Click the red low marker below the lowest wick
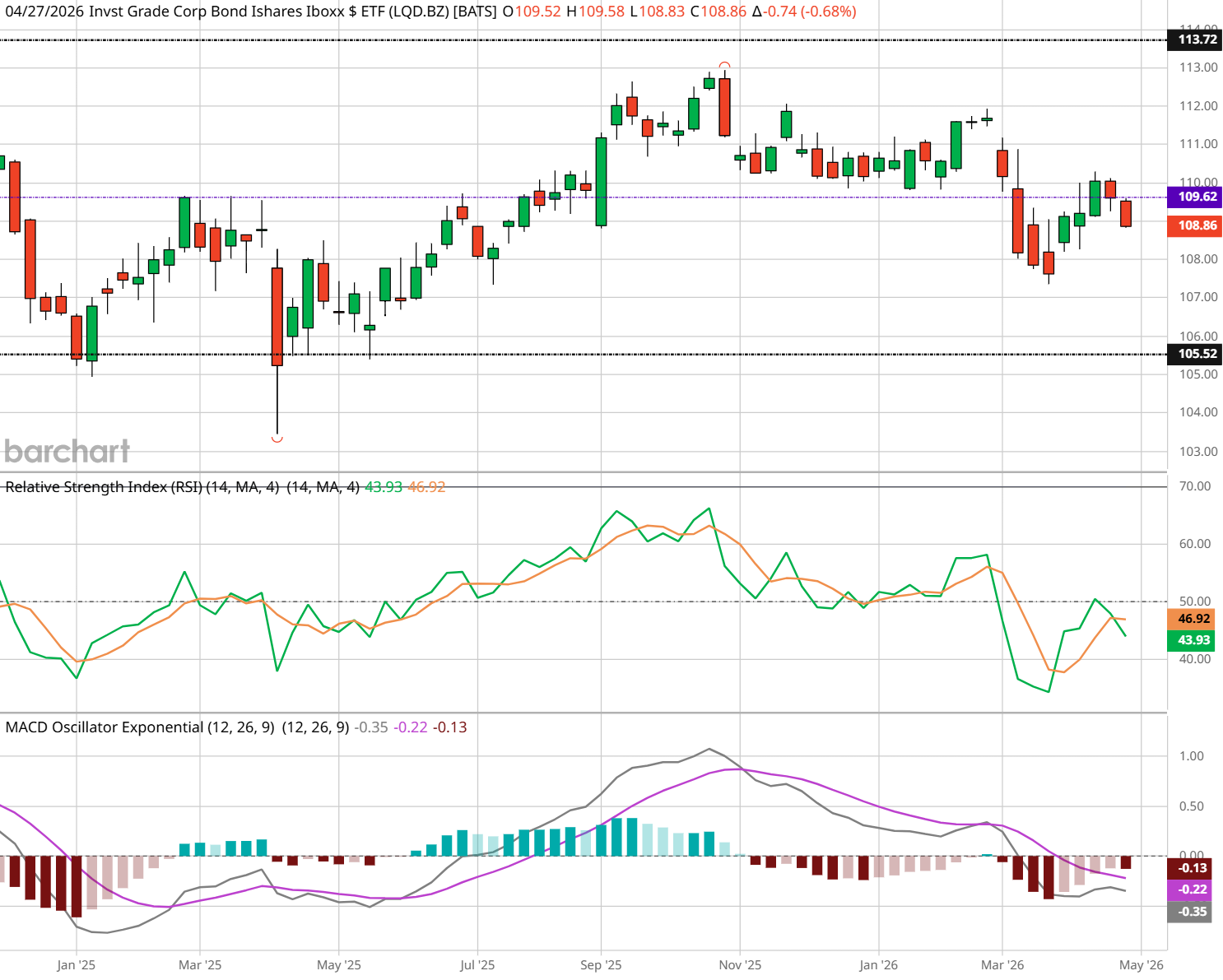Screen dimensions: 1223x980 (277, 439)
